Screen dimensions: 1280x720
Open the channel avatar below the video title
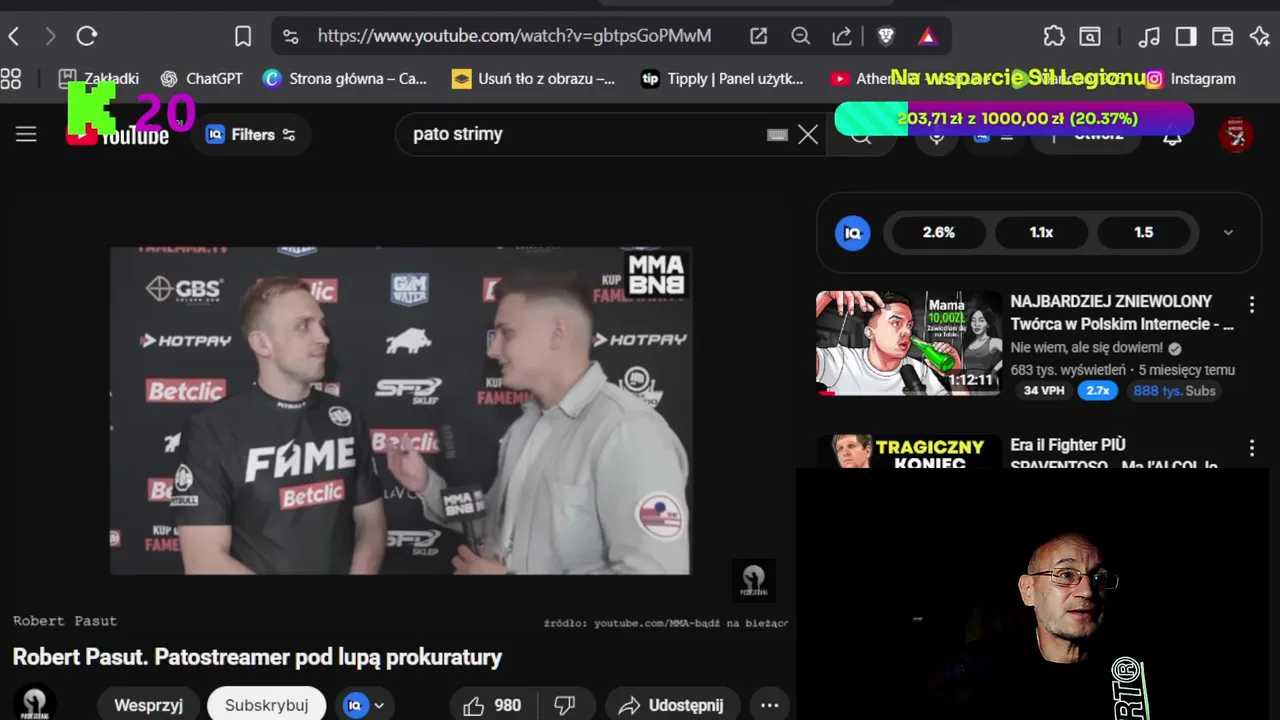pyautogui.click(x=34, y=703)
